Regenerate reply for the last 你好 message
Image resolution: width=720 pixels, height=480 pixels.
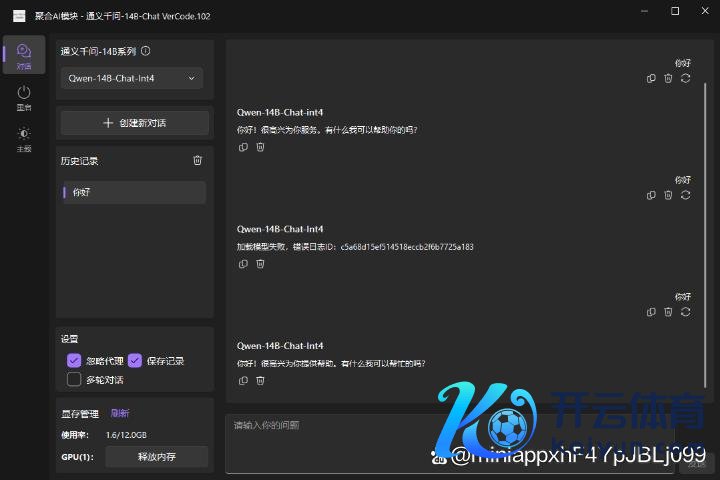(685, 312)
